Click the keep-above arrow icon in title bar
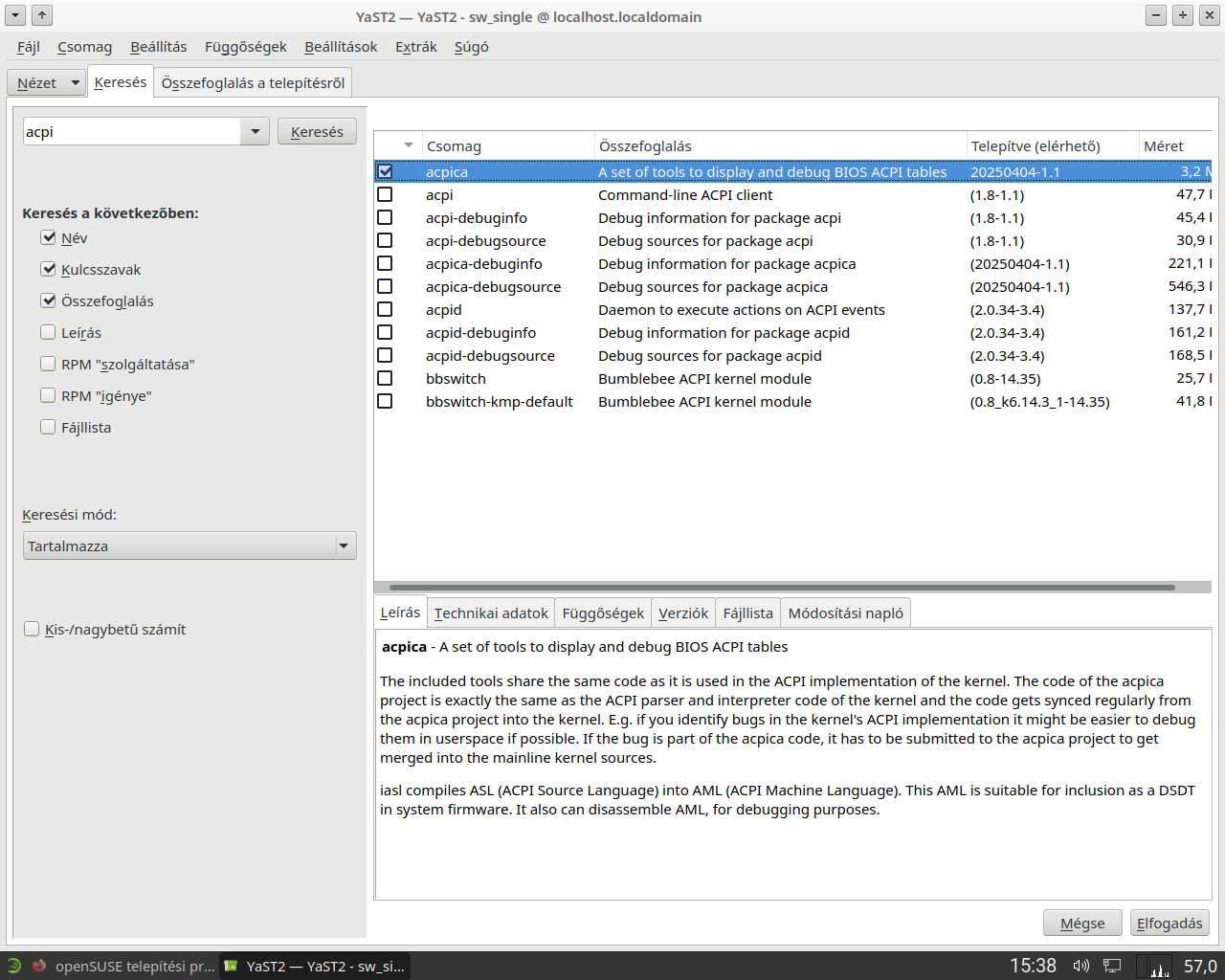The width and height of the screenshot is (1225, 980). pos(42,15)
